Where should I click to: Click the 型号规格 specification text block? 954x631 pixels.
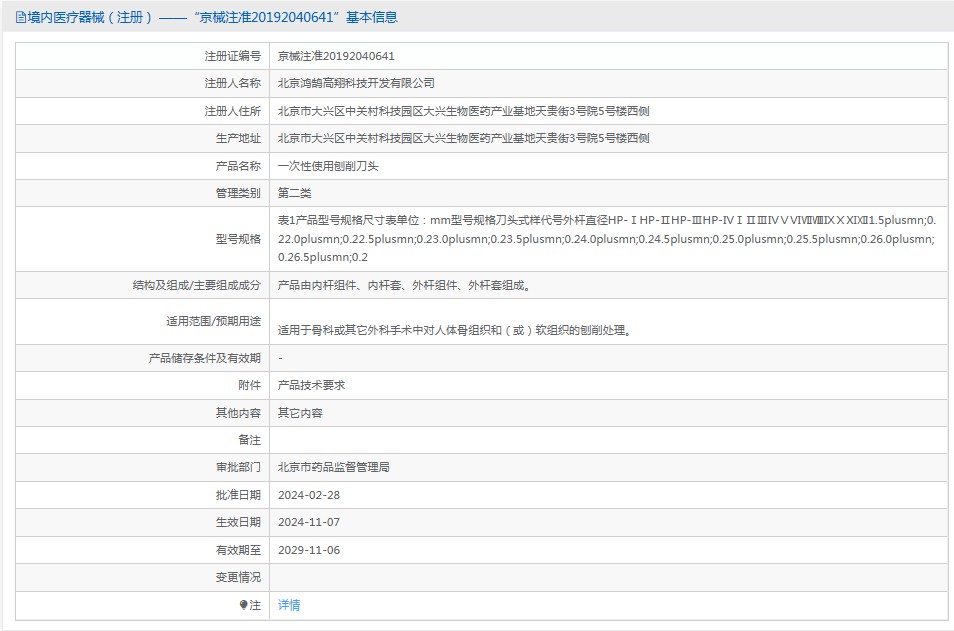[x=606, y=238]
